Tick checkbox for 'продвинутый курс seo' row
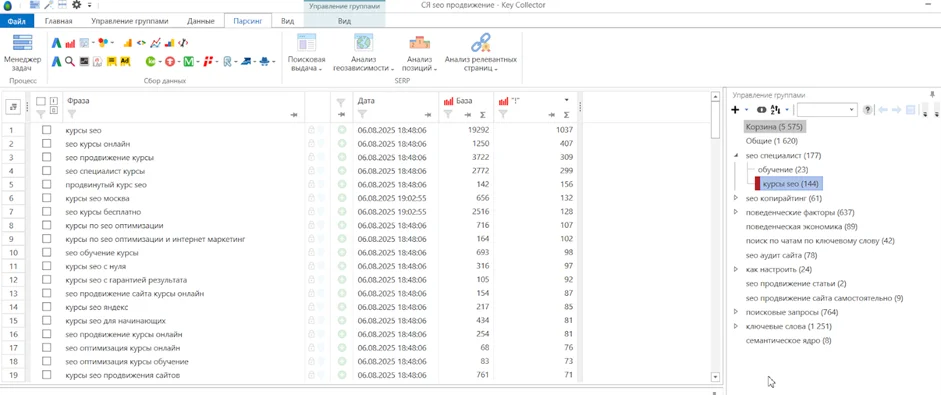 coord(46,184)
